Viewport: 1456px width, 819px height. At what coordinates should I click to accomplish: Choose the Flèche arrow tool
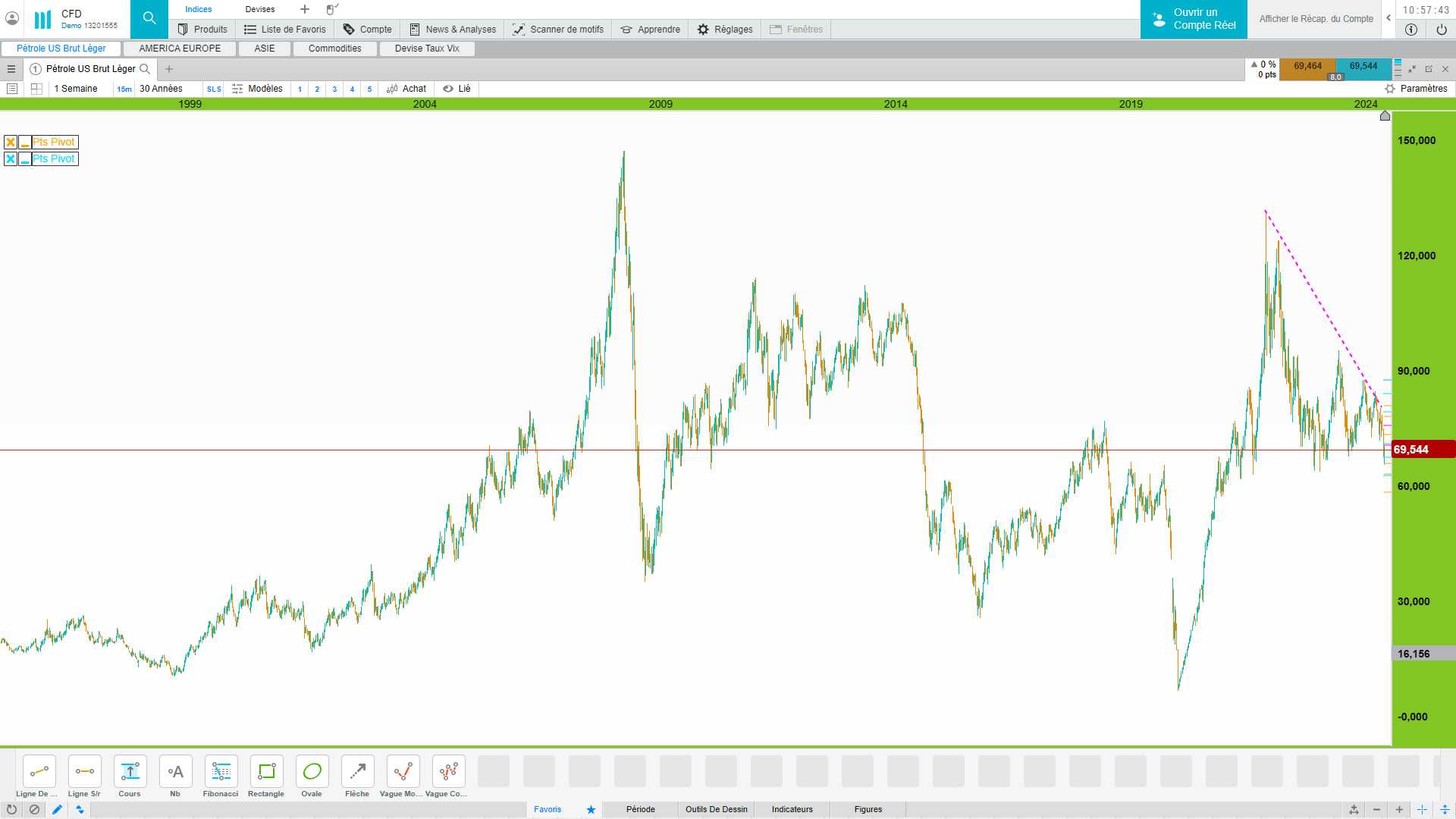click(x=357, y=772)
